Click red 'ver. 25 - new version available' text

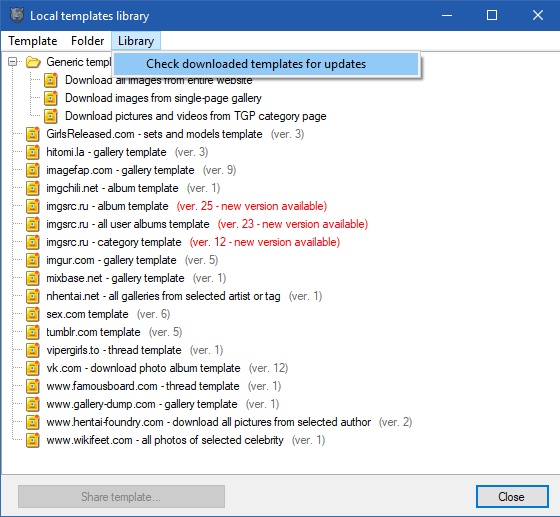[252, 206]
